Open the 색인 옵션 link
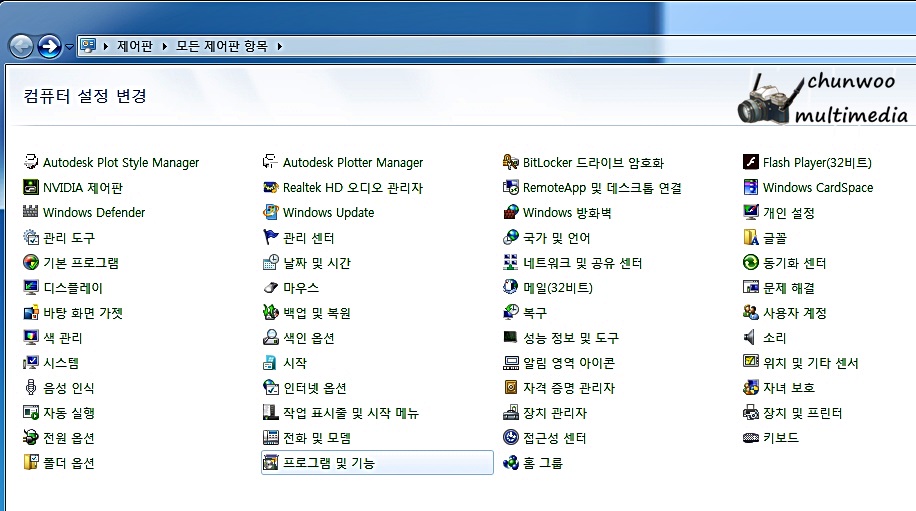The width and height of the screenshot is (916, 511). coord(309,338)
